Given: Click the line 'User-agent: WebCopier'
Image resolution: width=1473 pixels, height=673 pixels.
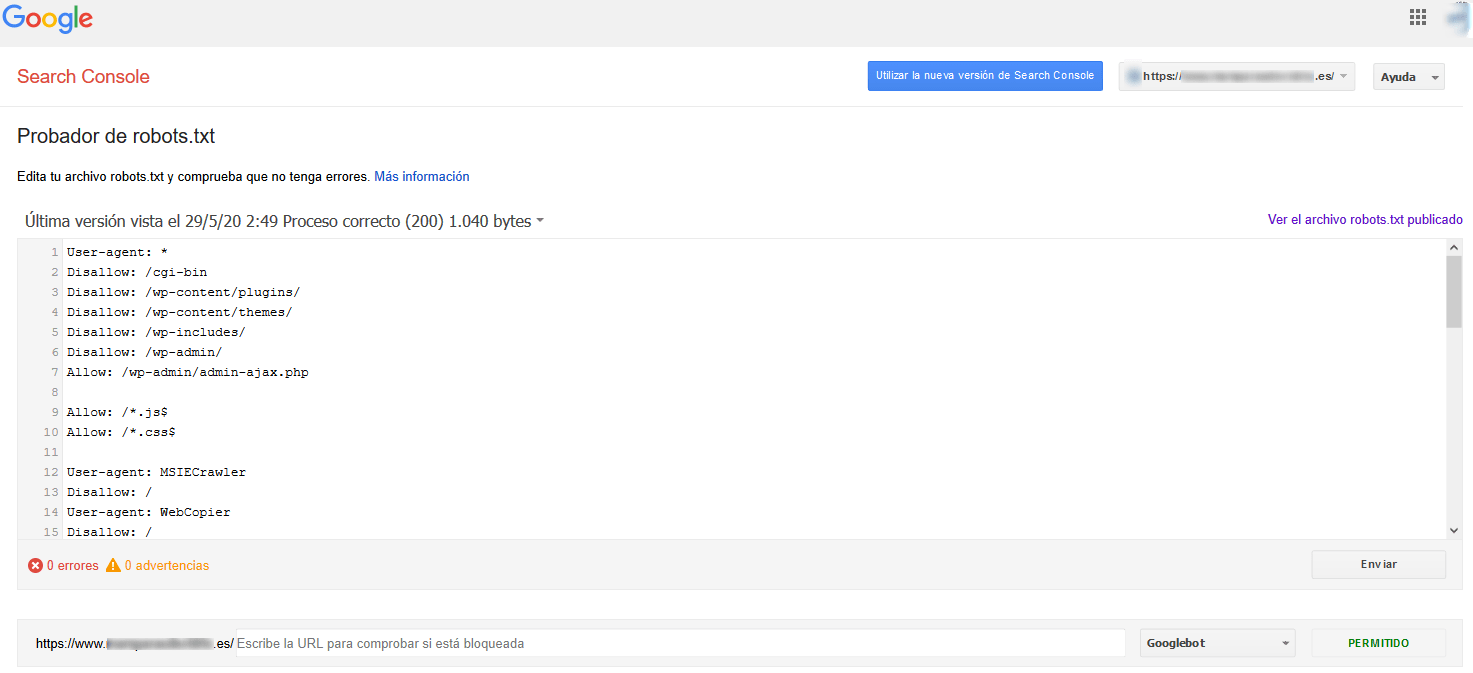Looking at the screenshot, I should pos(149,512).
